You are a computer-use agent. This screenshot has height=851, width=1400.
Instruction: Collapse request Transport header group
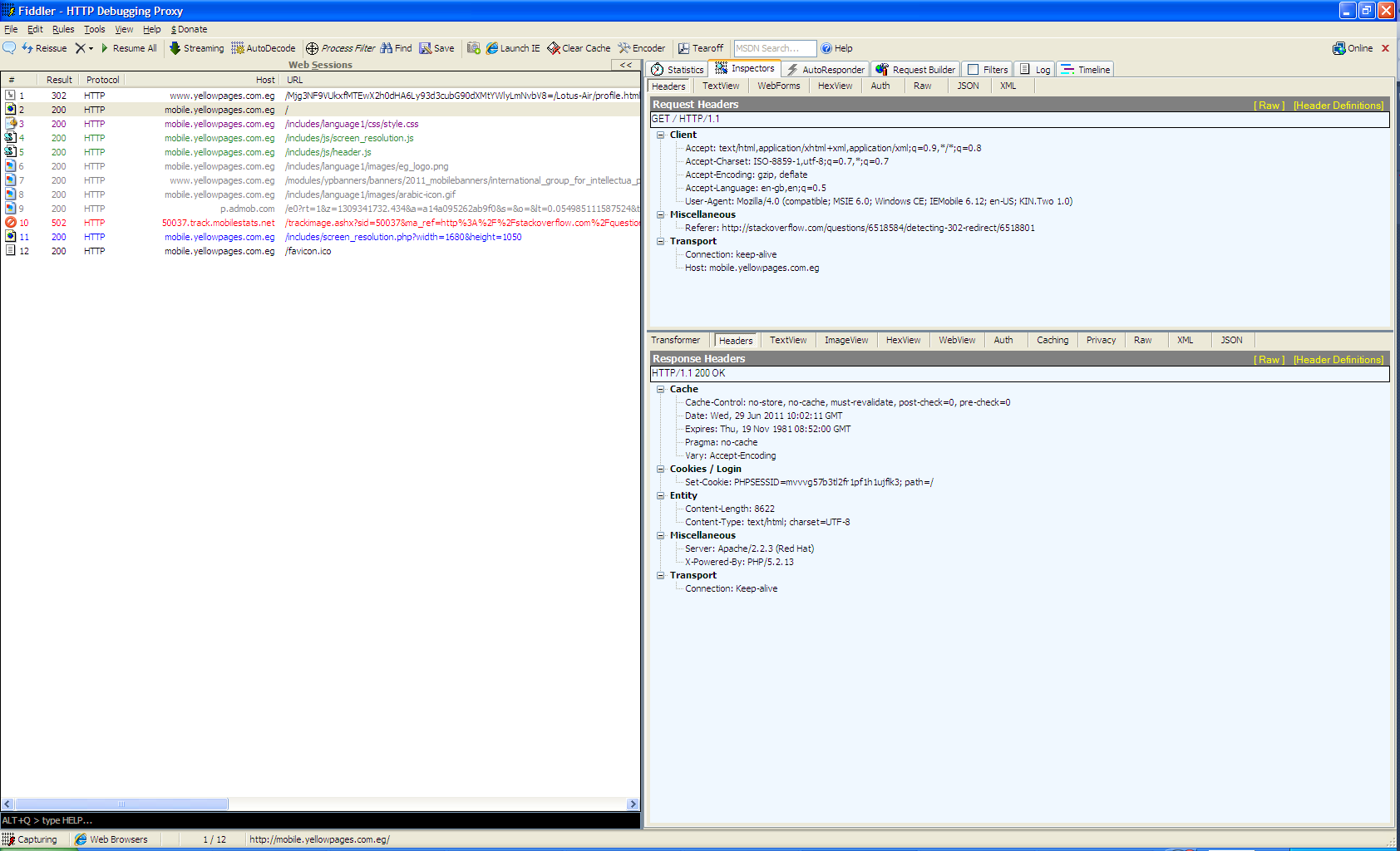tap(661, 241)
